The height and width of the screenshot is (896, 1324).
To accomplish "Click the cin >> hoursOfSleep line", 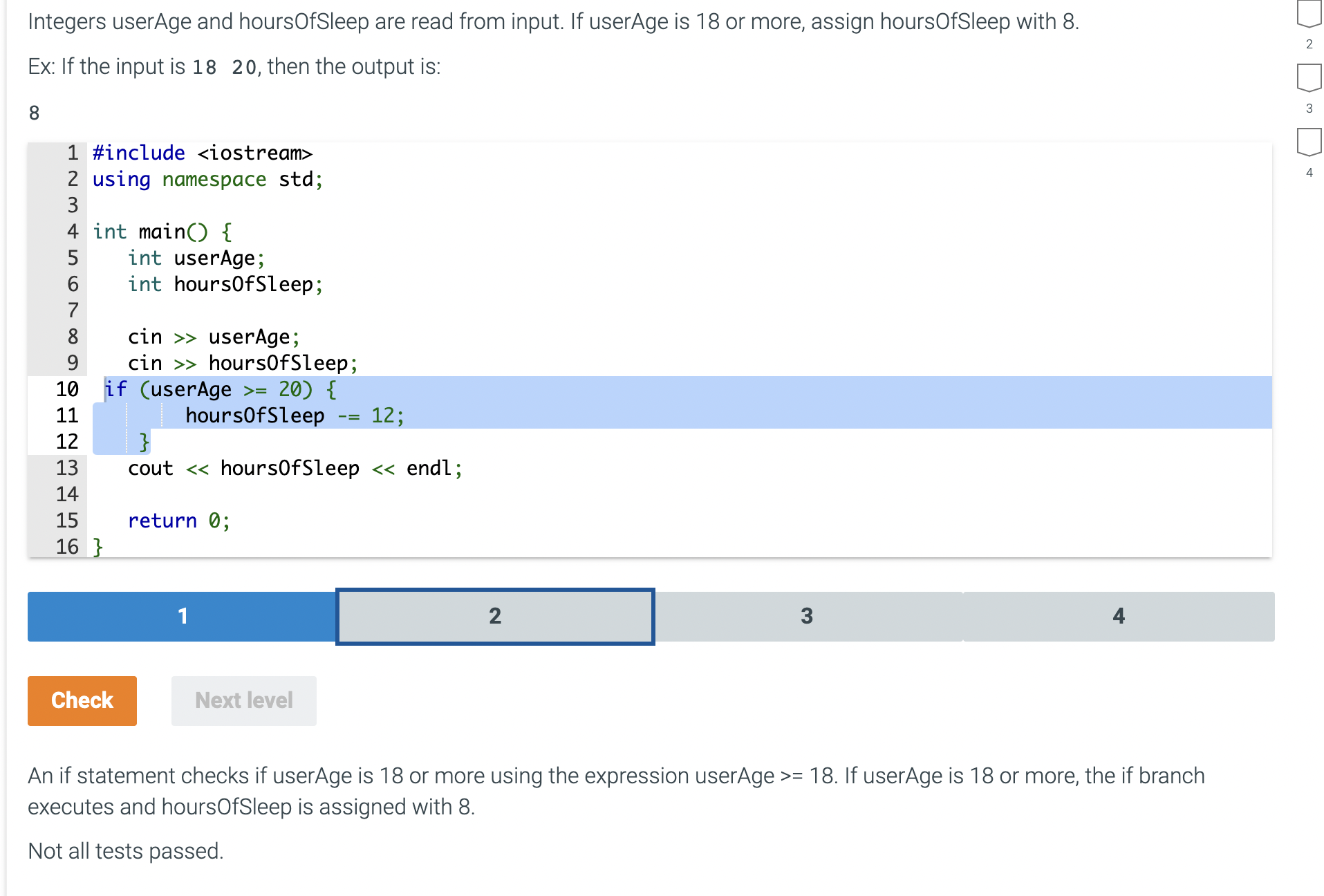I will (x=242, y=363).
